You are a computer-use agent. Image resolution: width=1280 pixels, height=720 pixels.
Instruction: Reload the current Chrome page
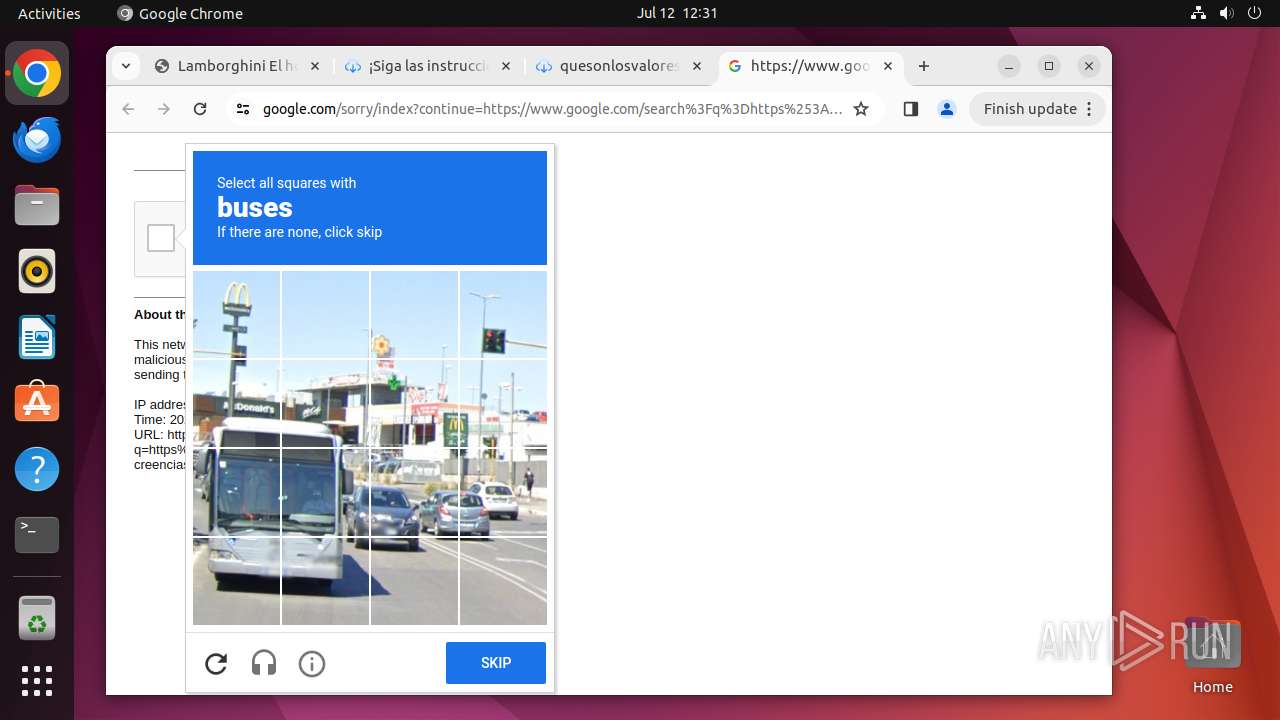(x=200, y=109)
